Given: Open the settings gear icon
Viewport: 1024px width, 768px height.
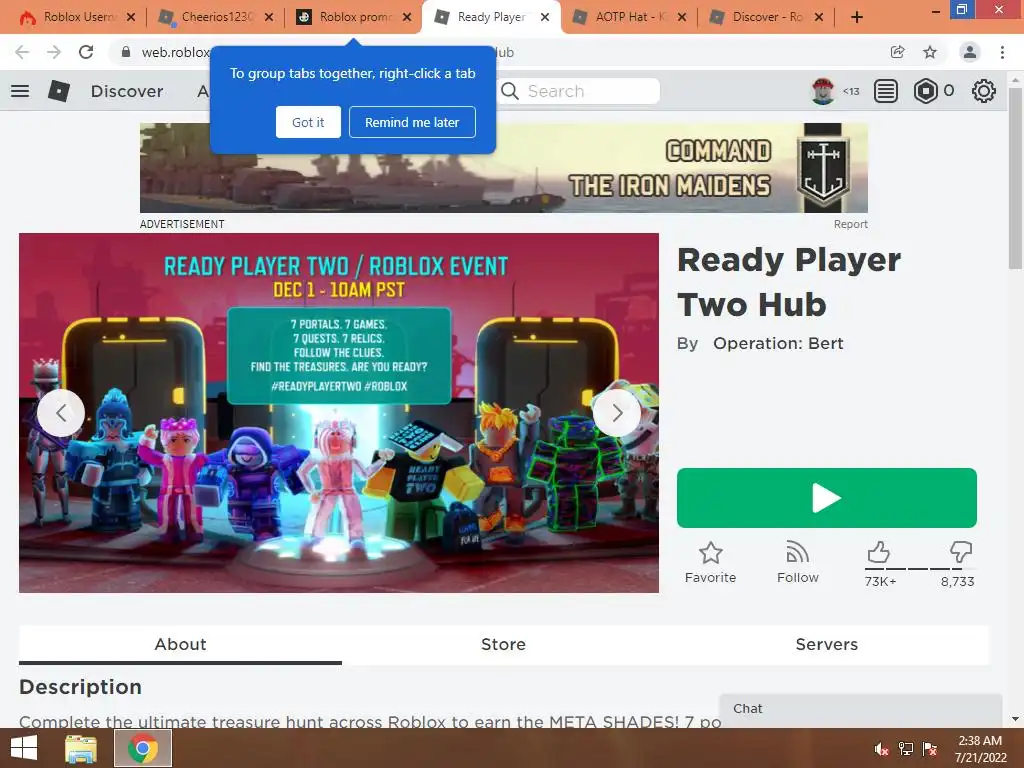Looking at the screenshot, I should coord(984,91).
